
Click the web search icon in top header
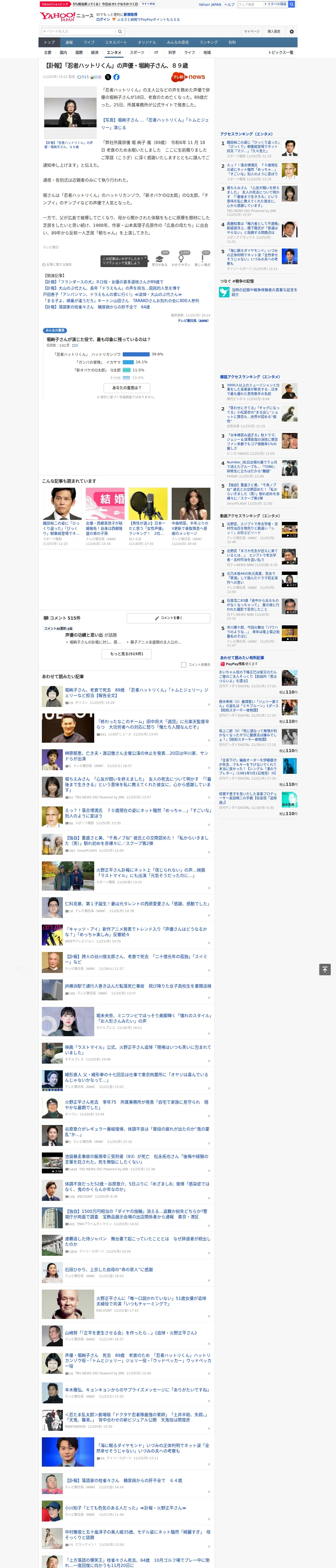(292, 4)
